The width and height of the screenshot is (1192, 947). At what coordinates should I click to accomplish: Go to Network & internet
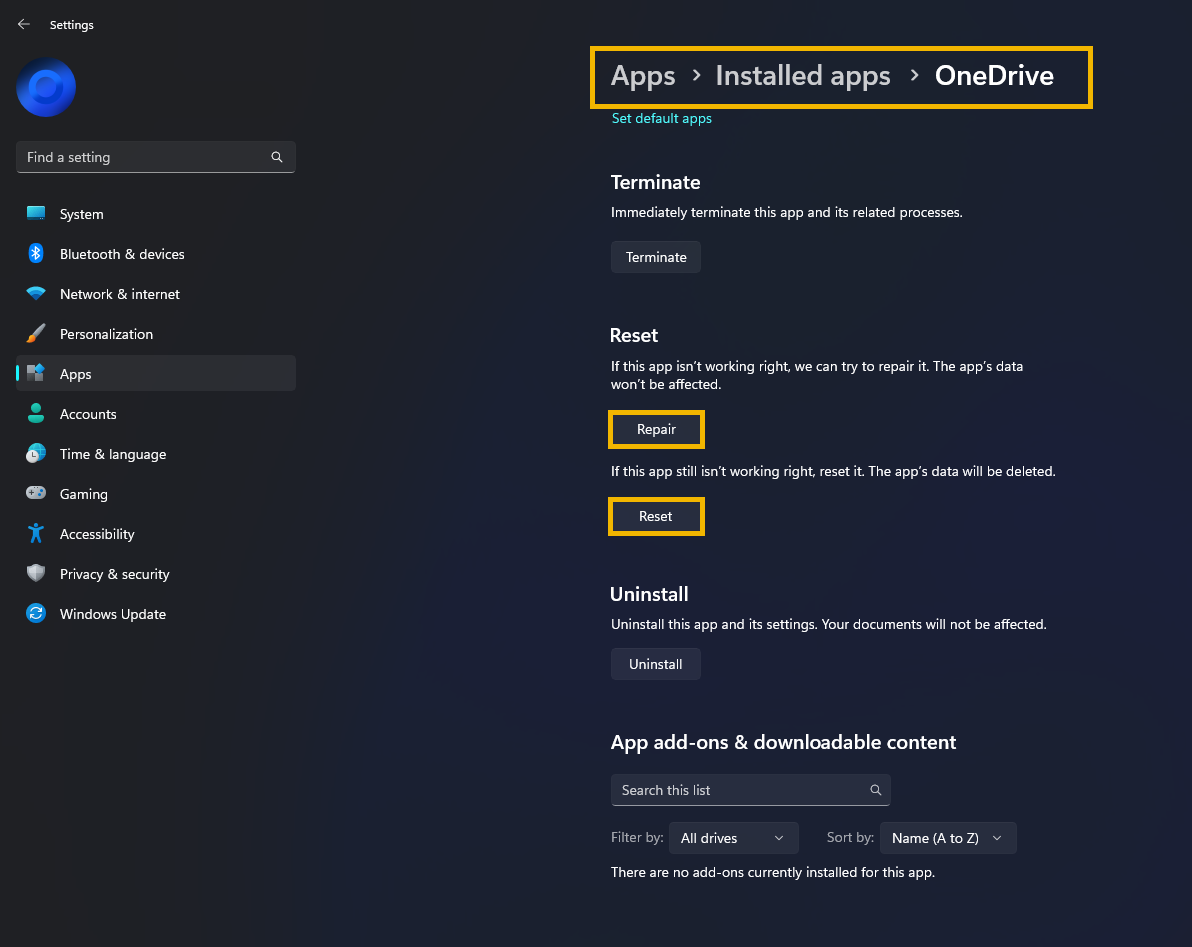[x=156, y=294]
